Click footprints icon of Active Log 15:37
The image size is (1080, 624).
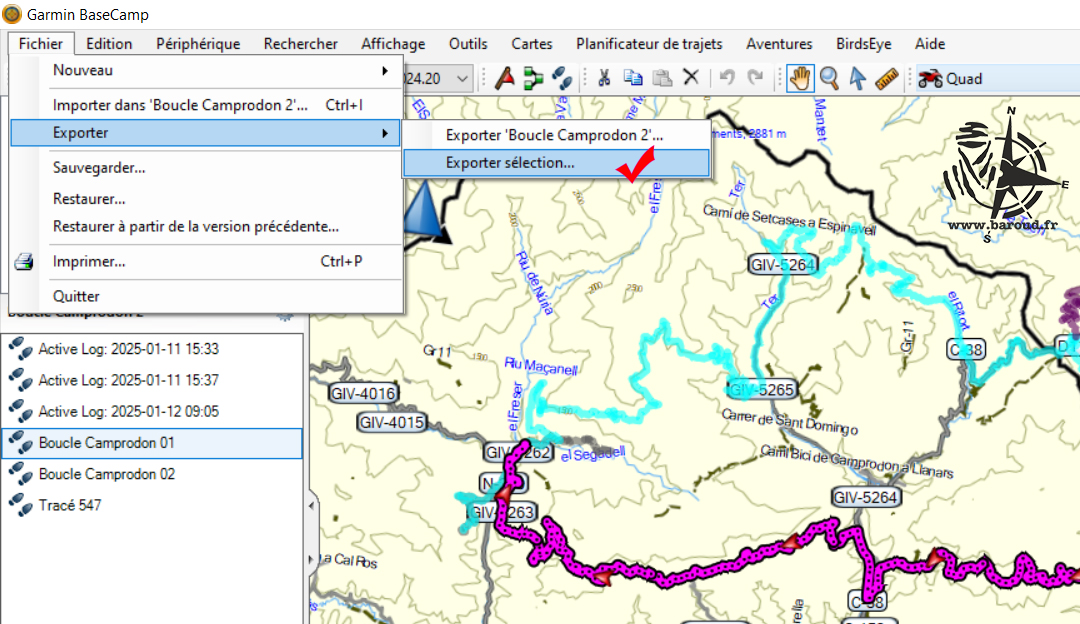tap(20, 380)
